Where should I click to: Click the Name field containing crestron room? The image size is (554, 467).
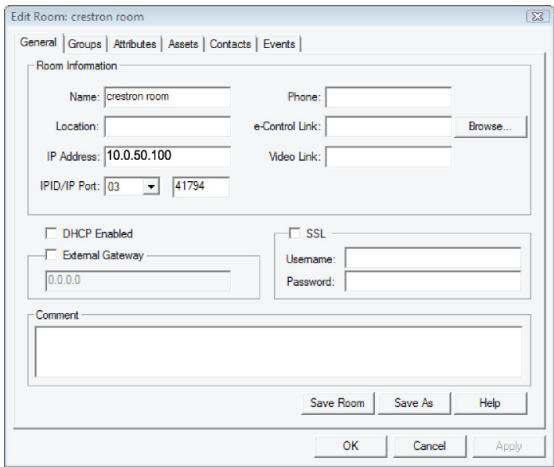(167, 97)
